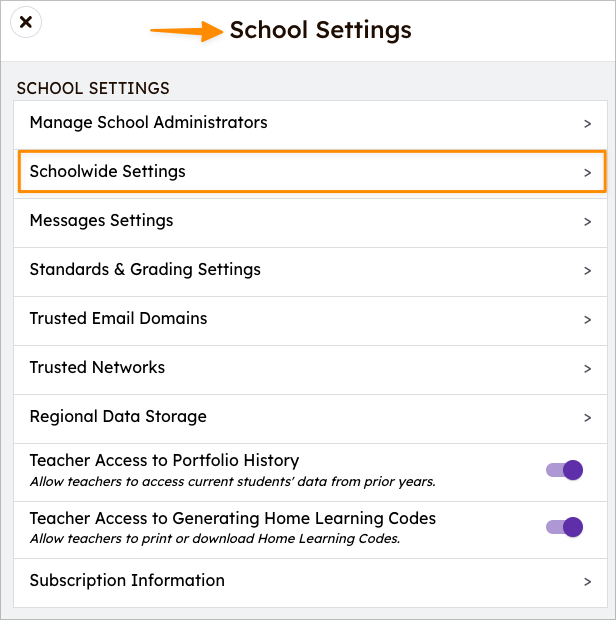Click chevron for Trusted Email Domains
This screenshot has height=620, width=616.
pyautogui.click(x=588, y=320)
